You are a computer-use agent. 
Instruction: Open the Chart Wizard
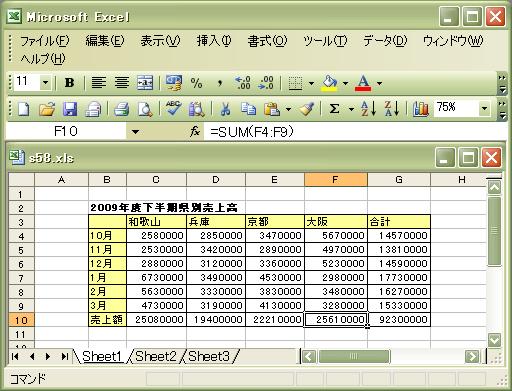tap(421, 109)
